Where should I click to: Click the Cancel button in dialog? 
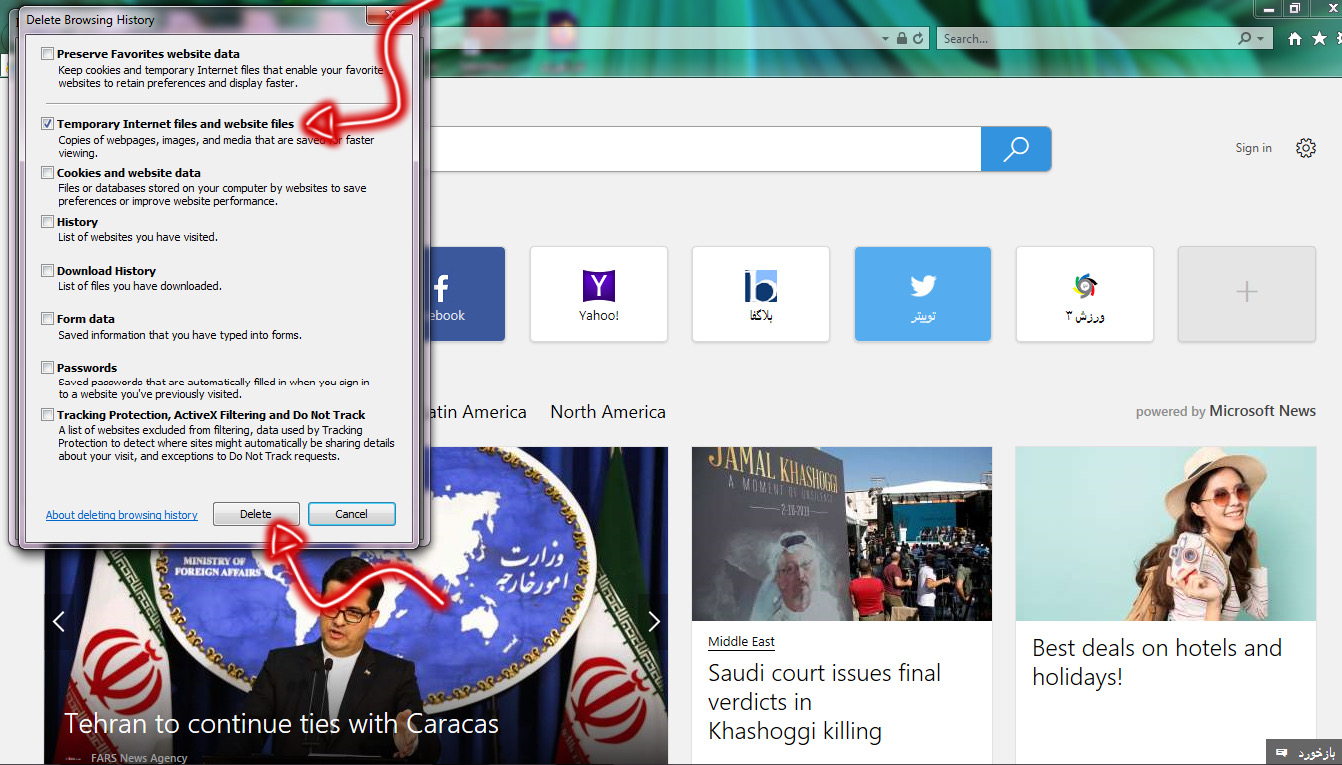point(352,514)
